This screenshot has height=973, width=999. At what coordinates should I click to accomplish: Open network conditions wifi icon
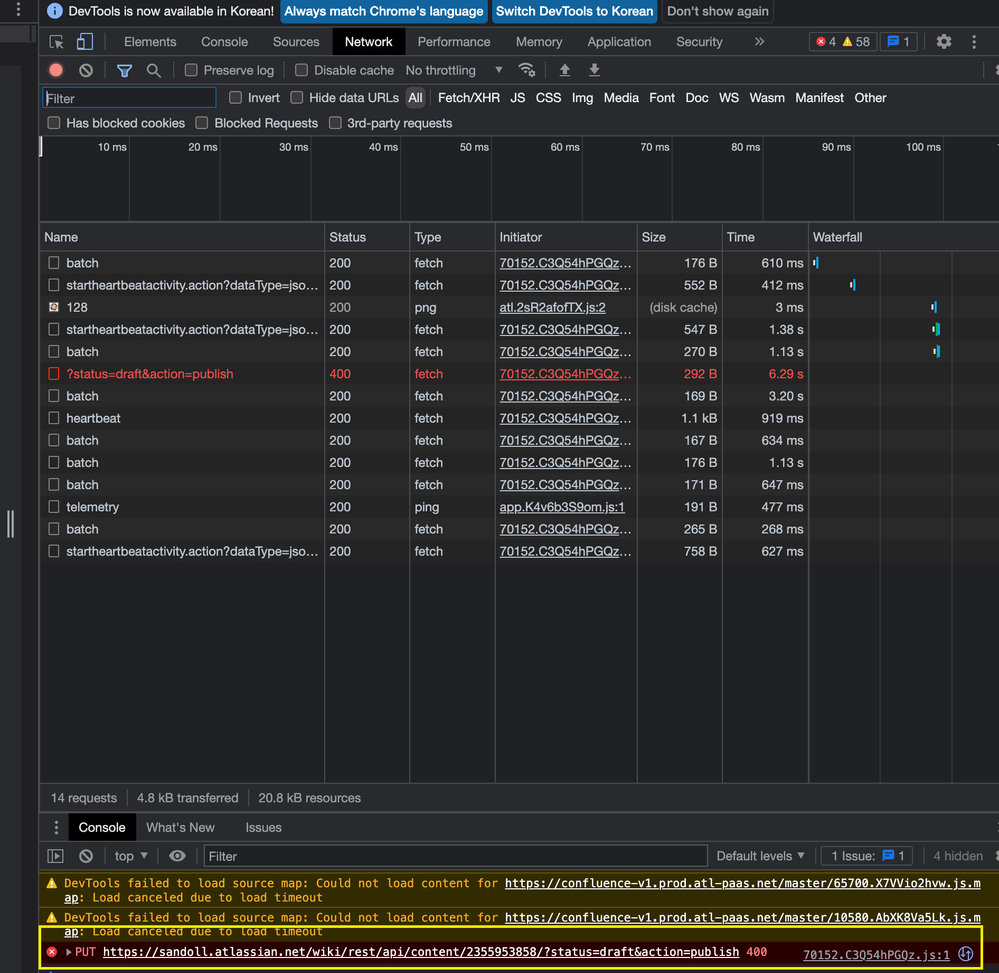527,70
